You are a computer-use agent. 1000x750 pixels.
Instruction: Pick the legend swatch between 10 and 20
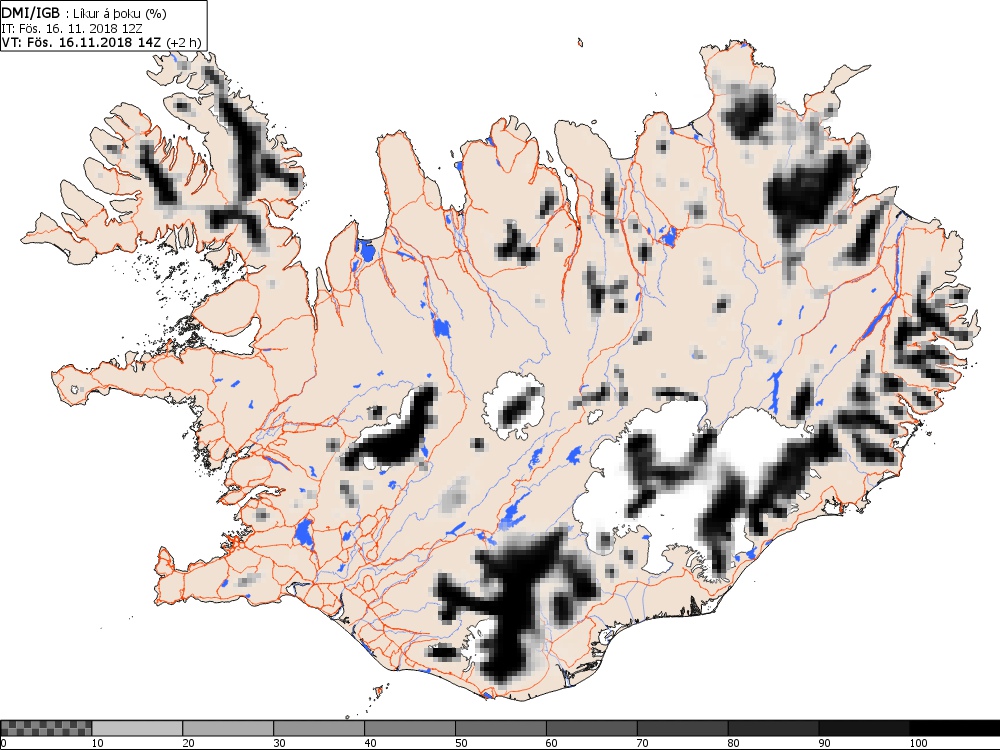[137, 728]
